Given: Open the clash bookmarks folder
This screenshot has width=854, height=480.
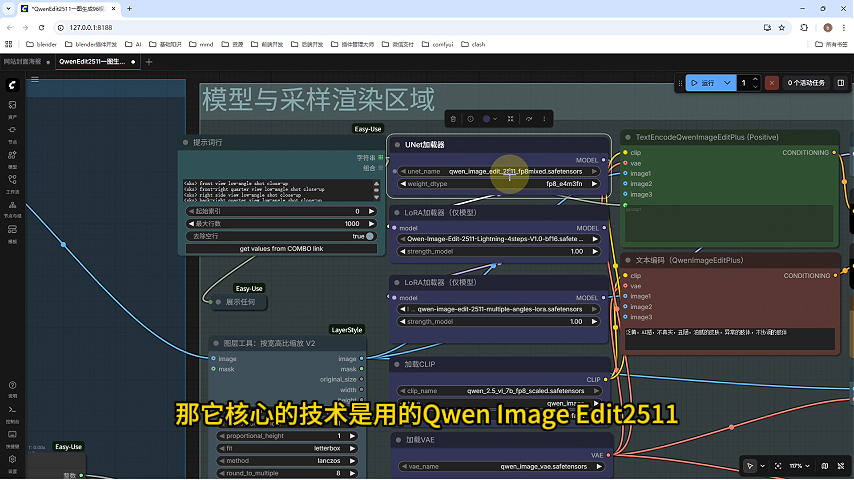Looking at the screenshot, I should (473, 44).
